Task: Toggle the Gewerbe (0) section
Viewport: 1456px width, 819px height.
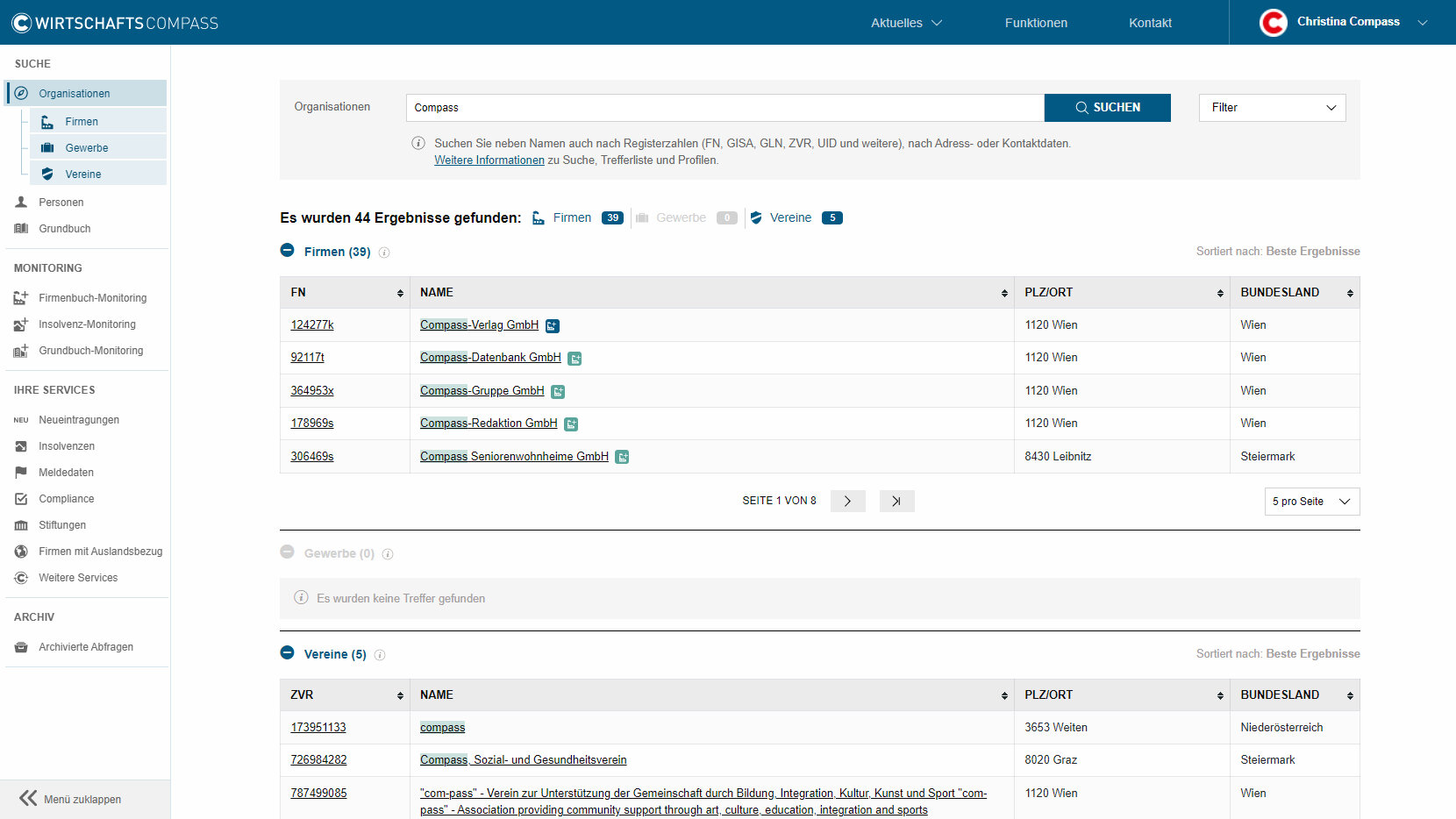Action: (x=287, y=552)
